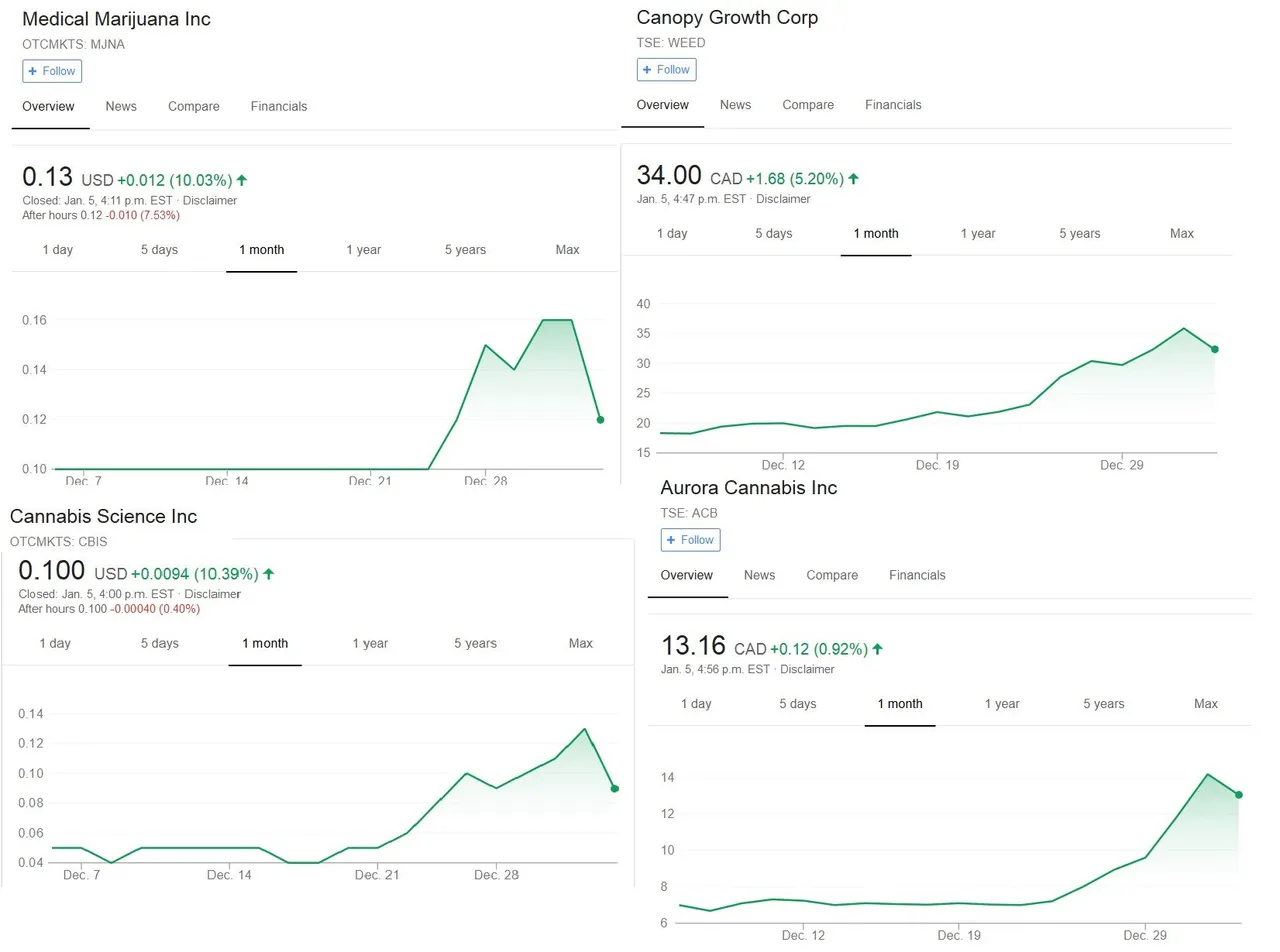Open Financials tab for Canopy Growth Corp
The height and width of the screenshot is (952, 1280).
point(893,104)
